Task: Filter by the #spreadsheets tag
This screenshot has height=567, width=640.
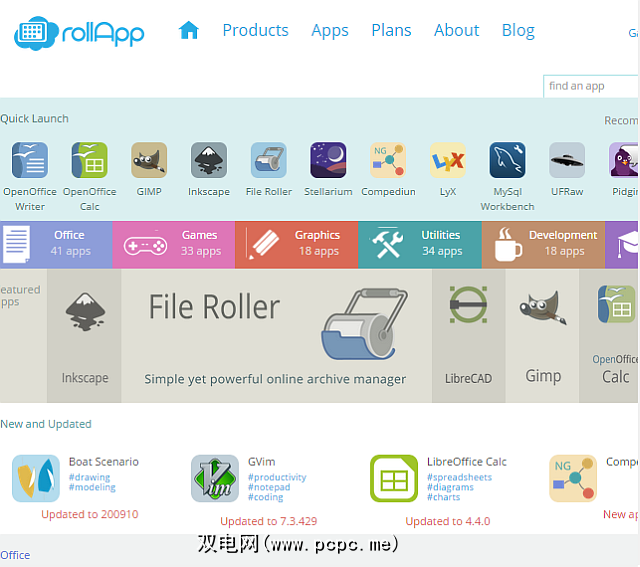Action: 459,477
